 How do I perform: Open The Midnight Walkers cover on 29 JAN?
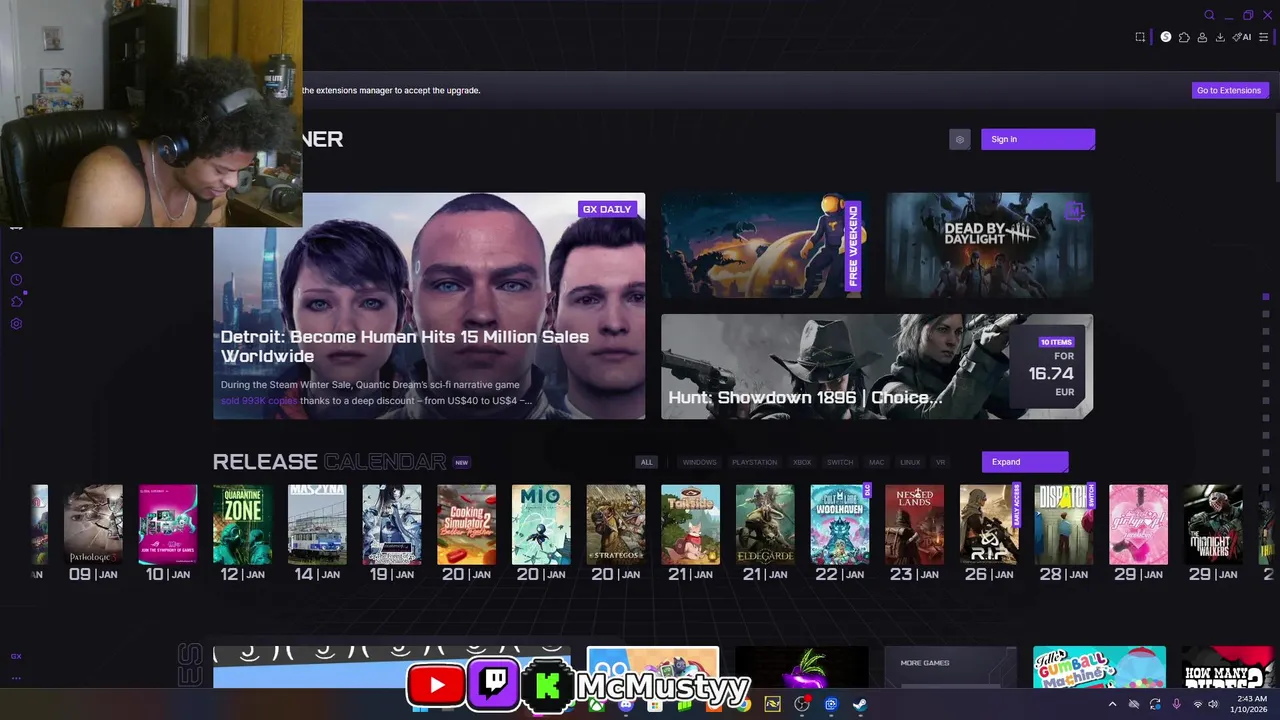(1213, 524)
